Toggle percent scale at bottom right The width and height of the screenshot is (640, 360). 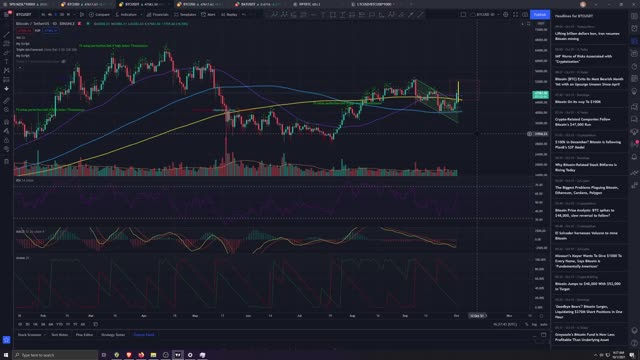pos(527,324)
